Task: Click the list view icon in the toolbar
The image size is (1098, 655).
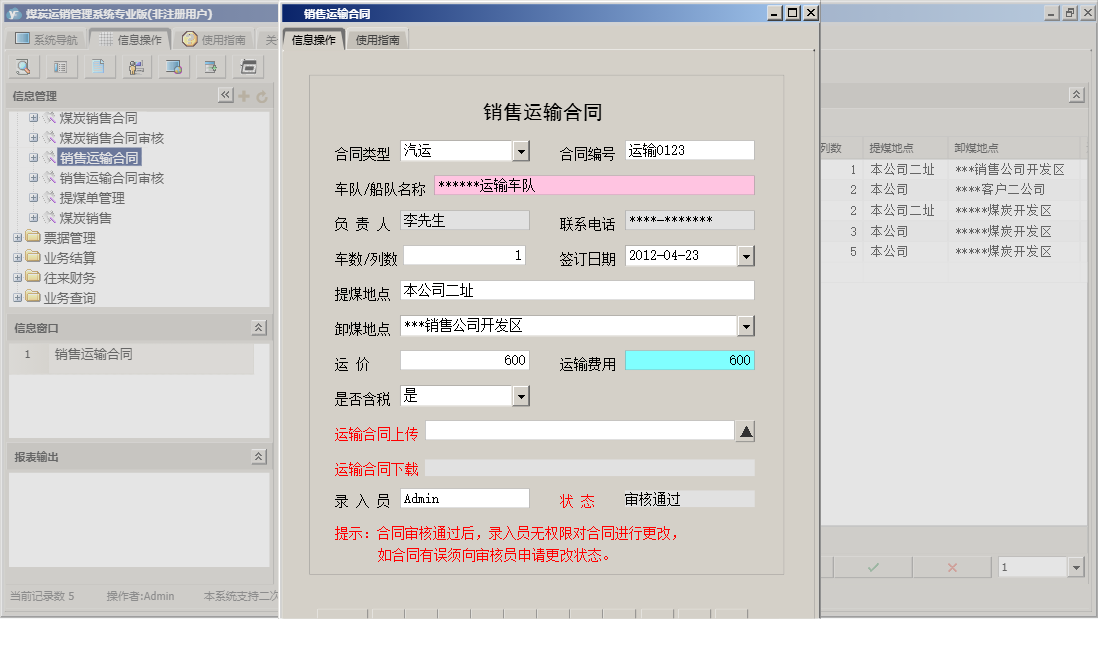Action: point(59,67)
